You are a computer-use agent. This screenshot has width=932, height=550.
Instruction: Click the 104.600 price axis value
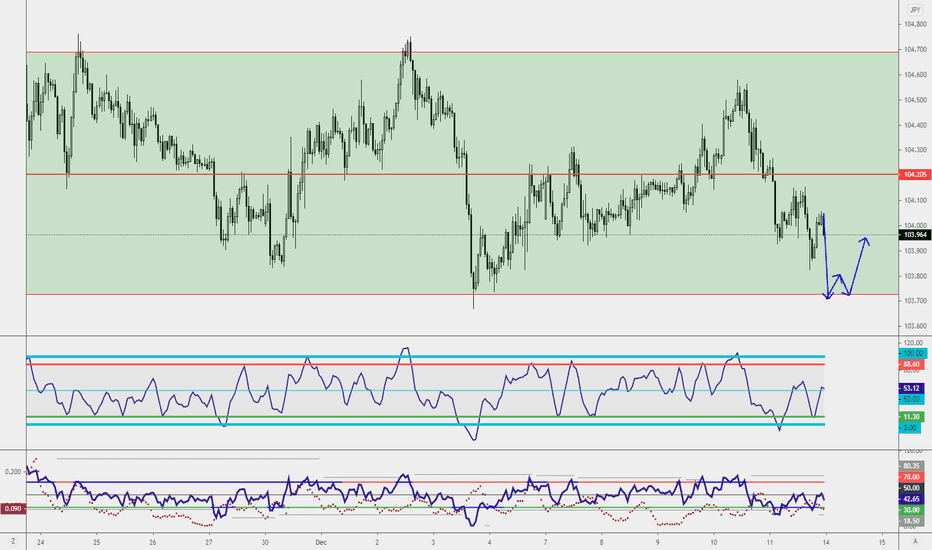point(915,75)
